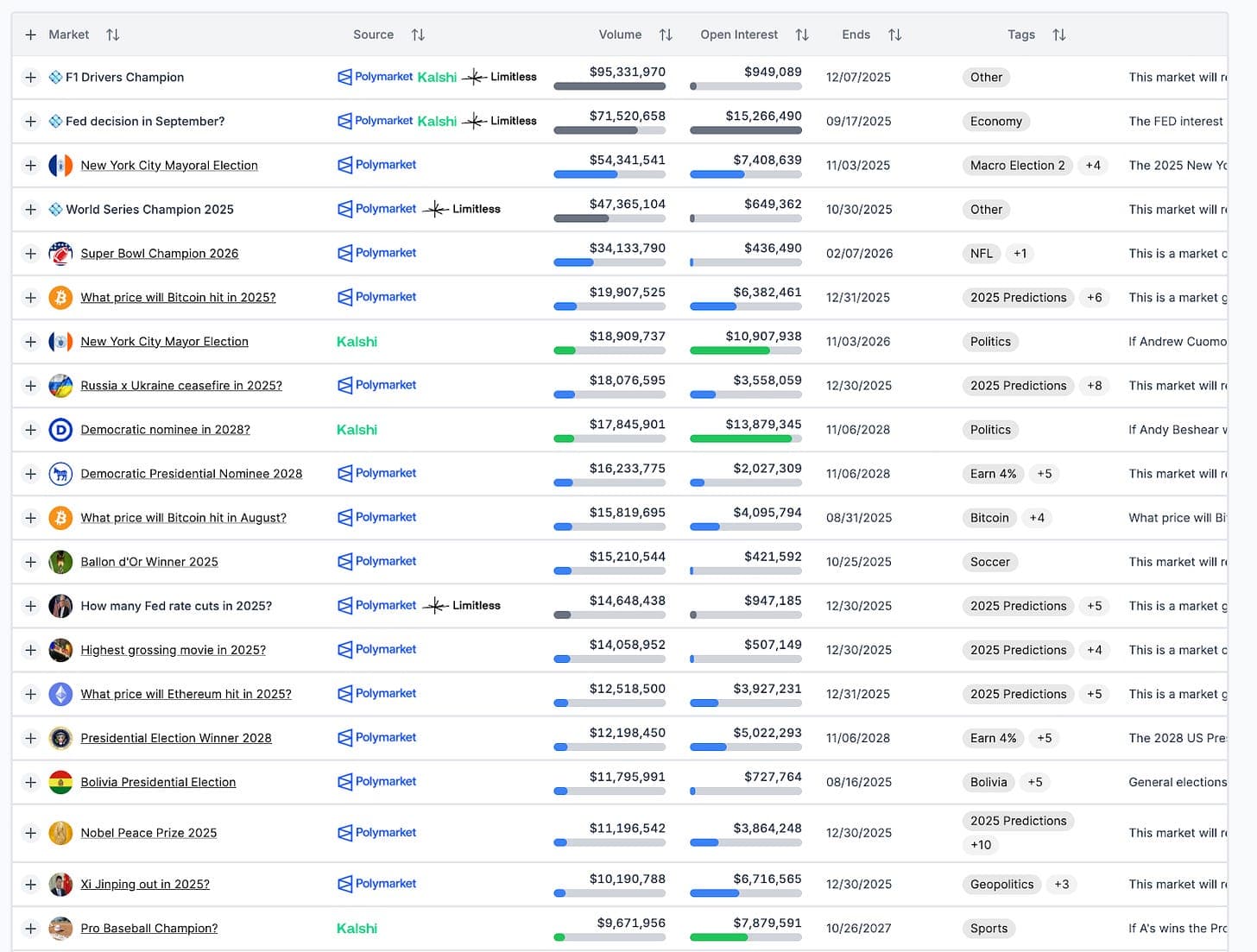Click the Nobel Peace Prize medal icon
1257x952 pixels.
pyautogui.click(x=60, y=833)
